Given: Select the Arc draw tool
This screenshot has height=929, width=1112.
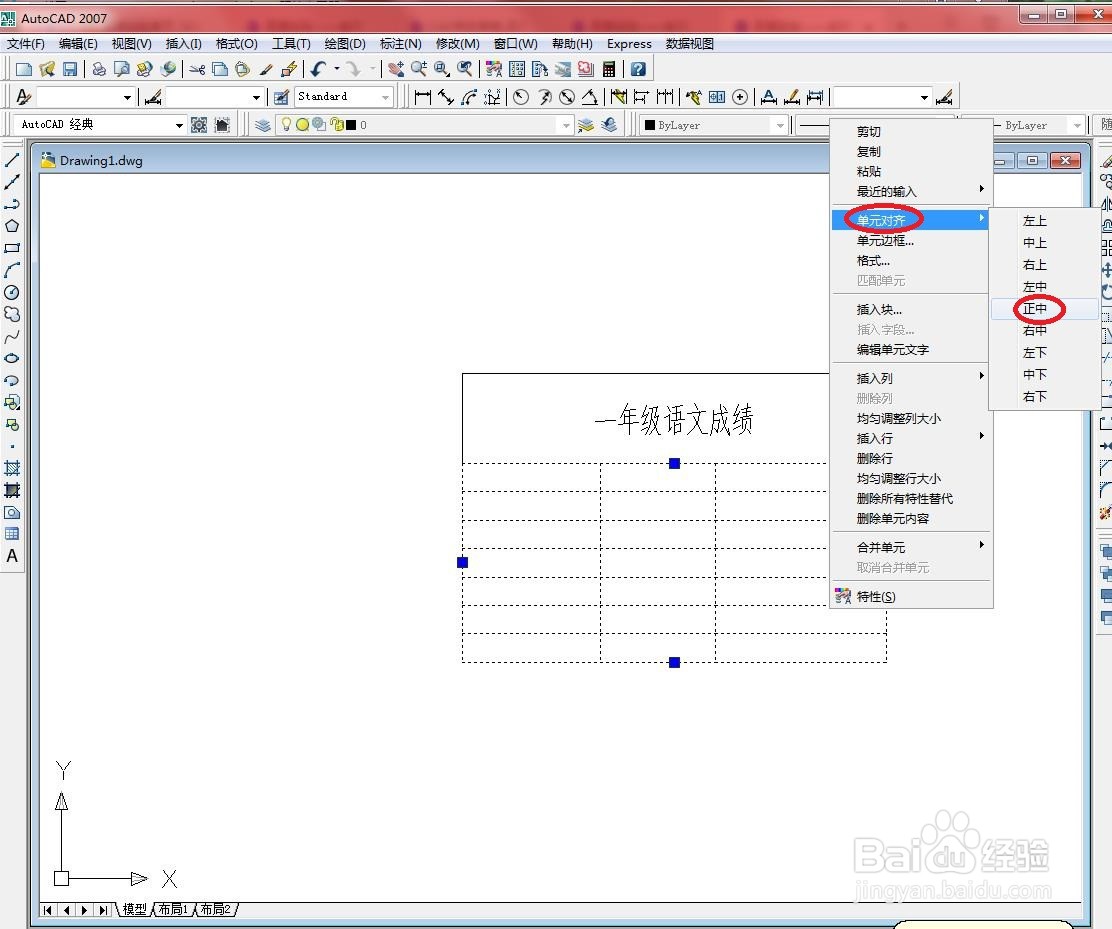Looking at the screenshot, I should pyautogui.click(x=12, y=270).
